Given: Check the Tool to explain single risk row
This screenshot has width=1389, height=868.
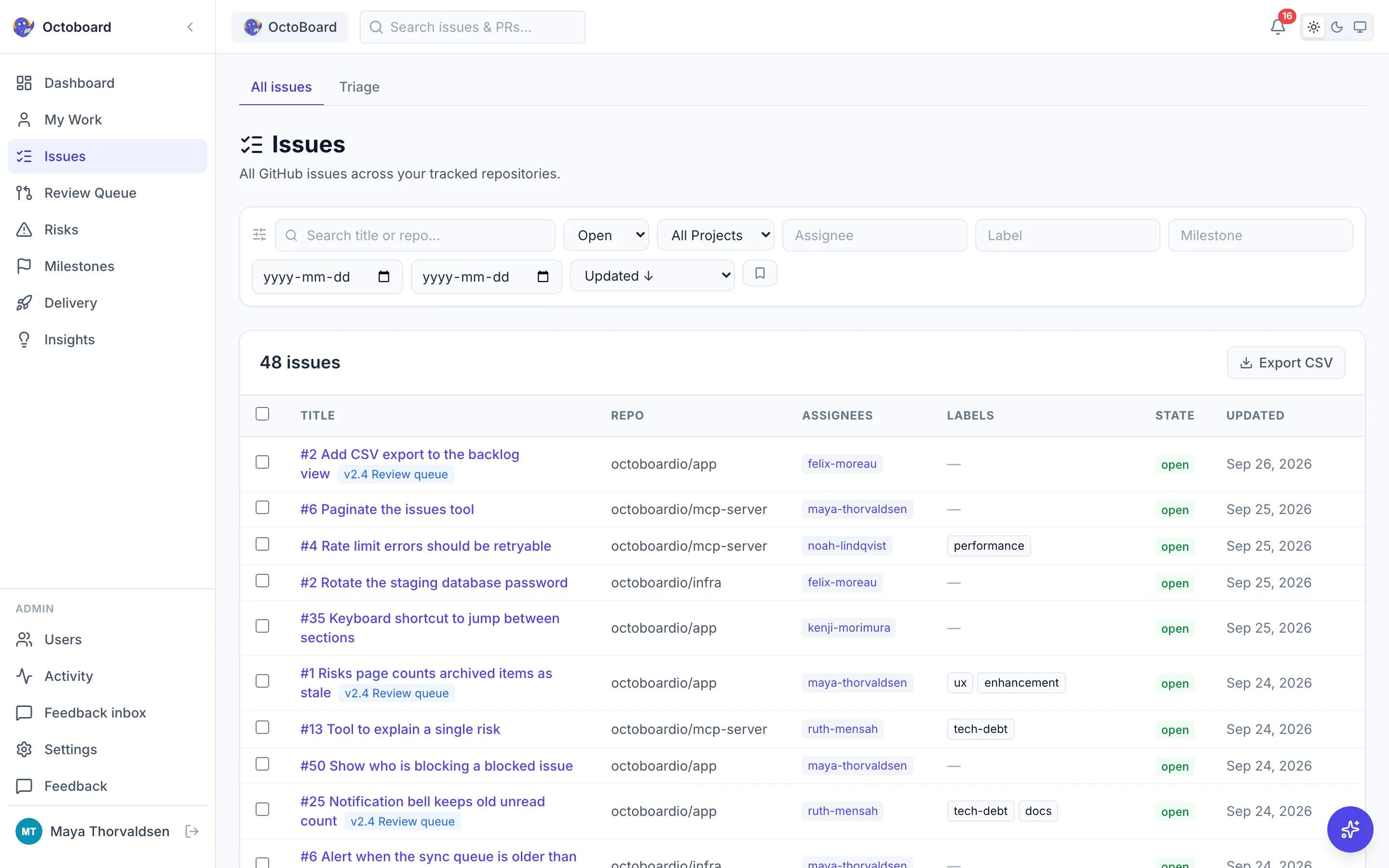Looking at the screenshot, I should (x=262, y=727).
